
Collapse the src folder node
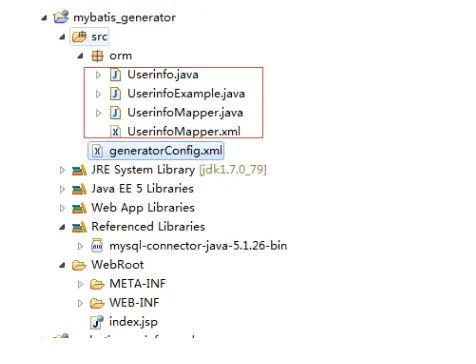62,37
